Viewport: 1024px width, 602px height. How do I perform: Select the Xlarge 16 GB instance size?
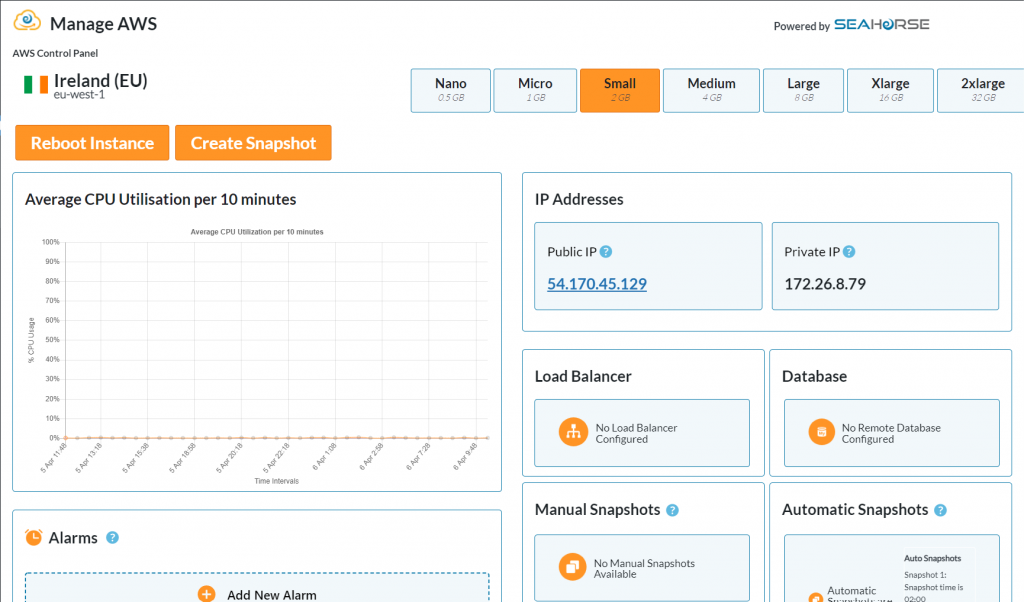click(890, 90)
